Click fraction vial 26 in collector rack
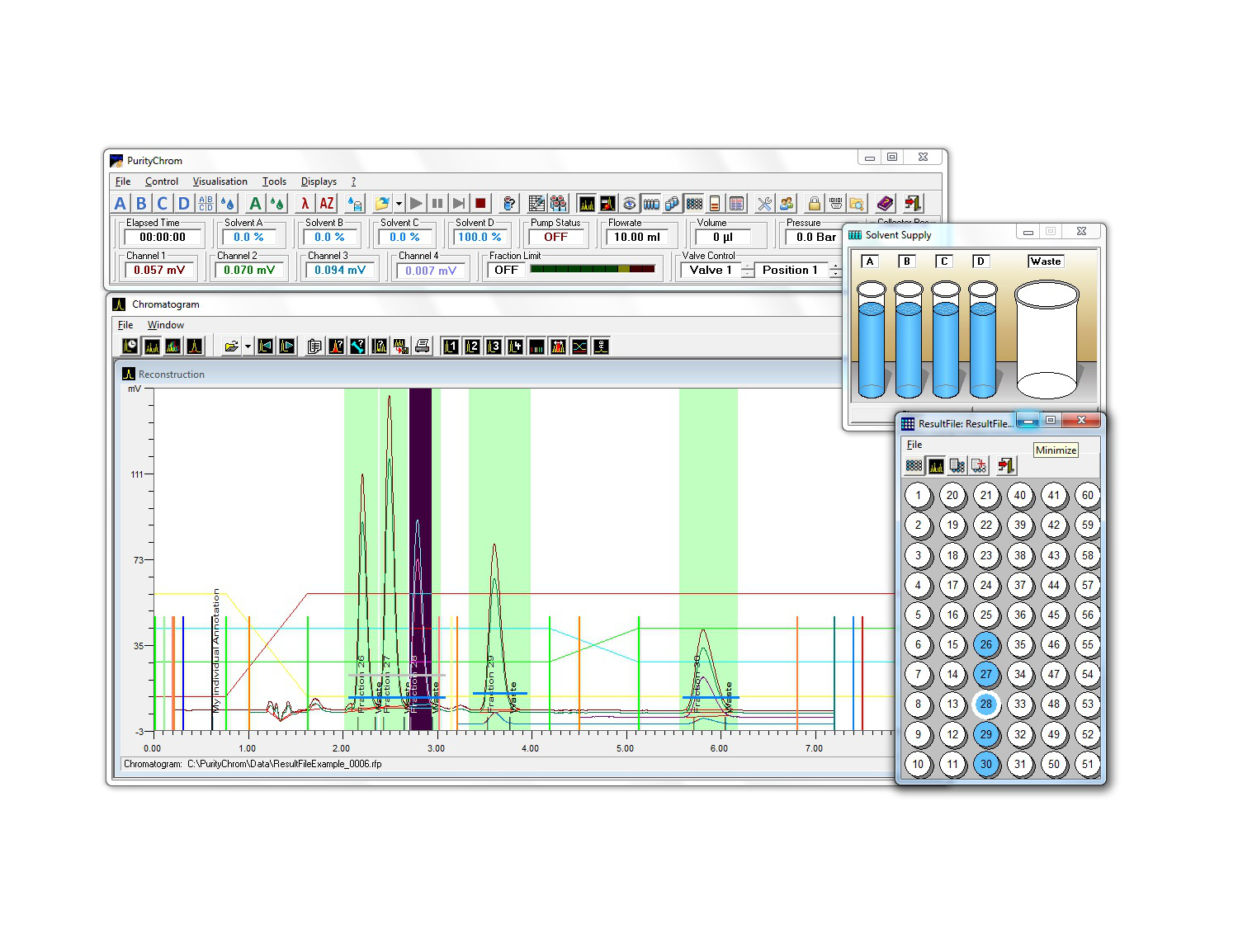Image resolution: width=1238 pixels, height=952 pixels. (x=986, y=644)
